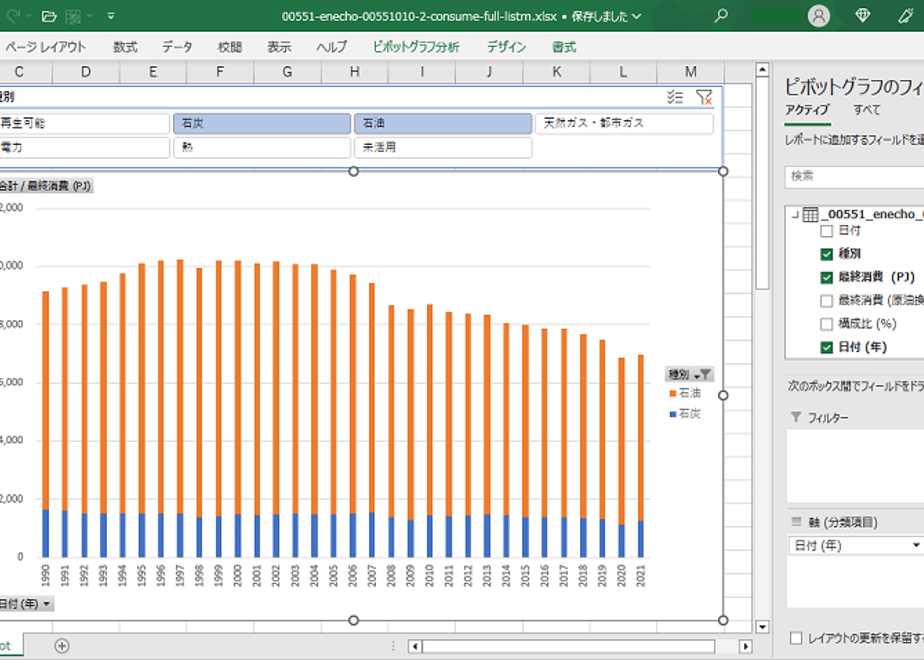
Task: Open the ページ レイアウト ribbon tab
Action: point(45,47)
